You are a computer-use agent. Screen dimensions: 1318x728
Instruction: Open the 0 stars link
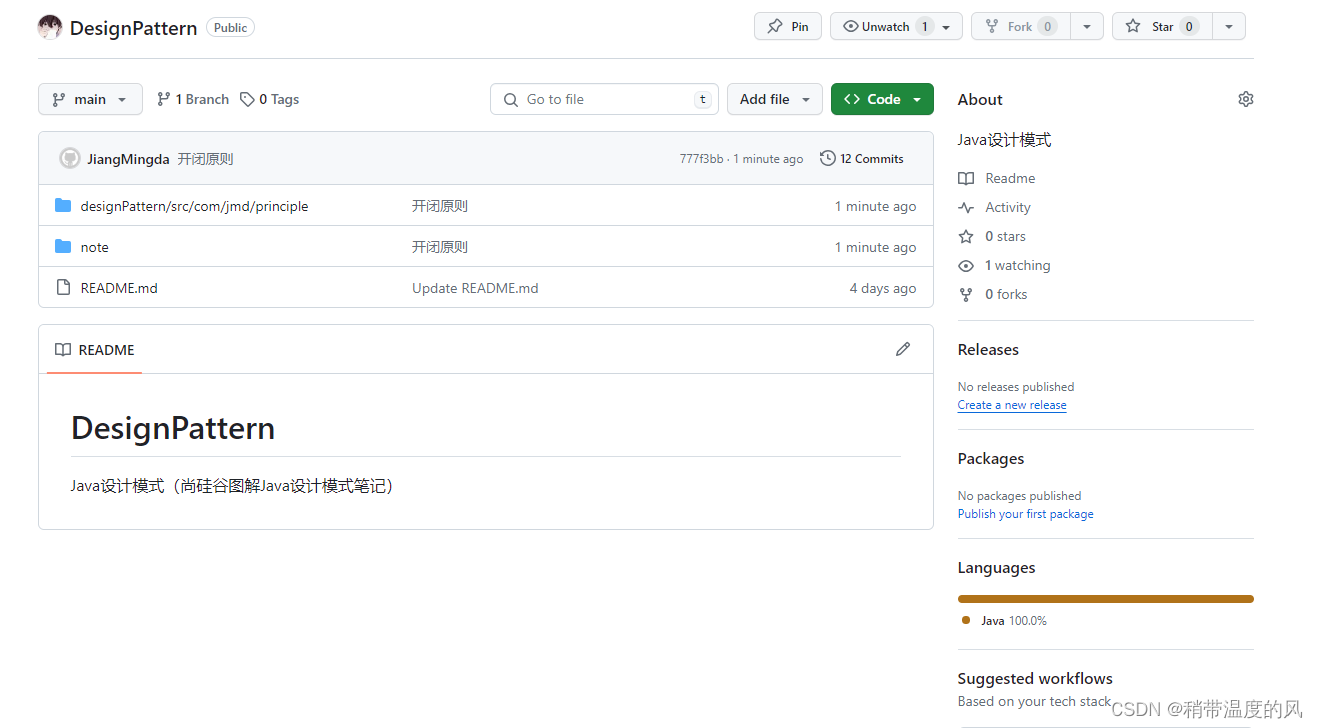click(x=992, y=236)
